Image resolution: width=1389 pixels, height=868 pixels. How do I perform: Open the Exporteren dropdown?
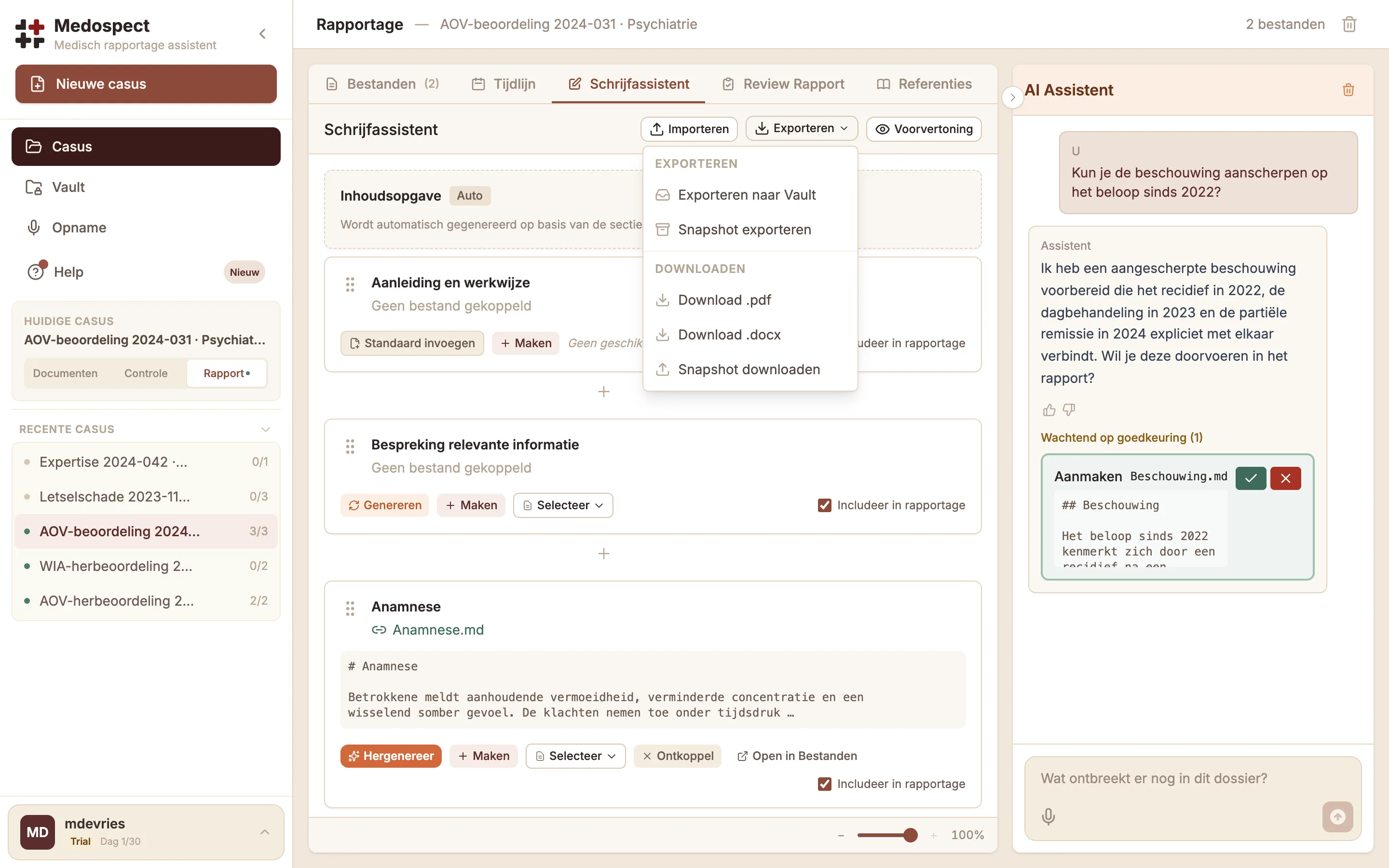pos(801,128)
